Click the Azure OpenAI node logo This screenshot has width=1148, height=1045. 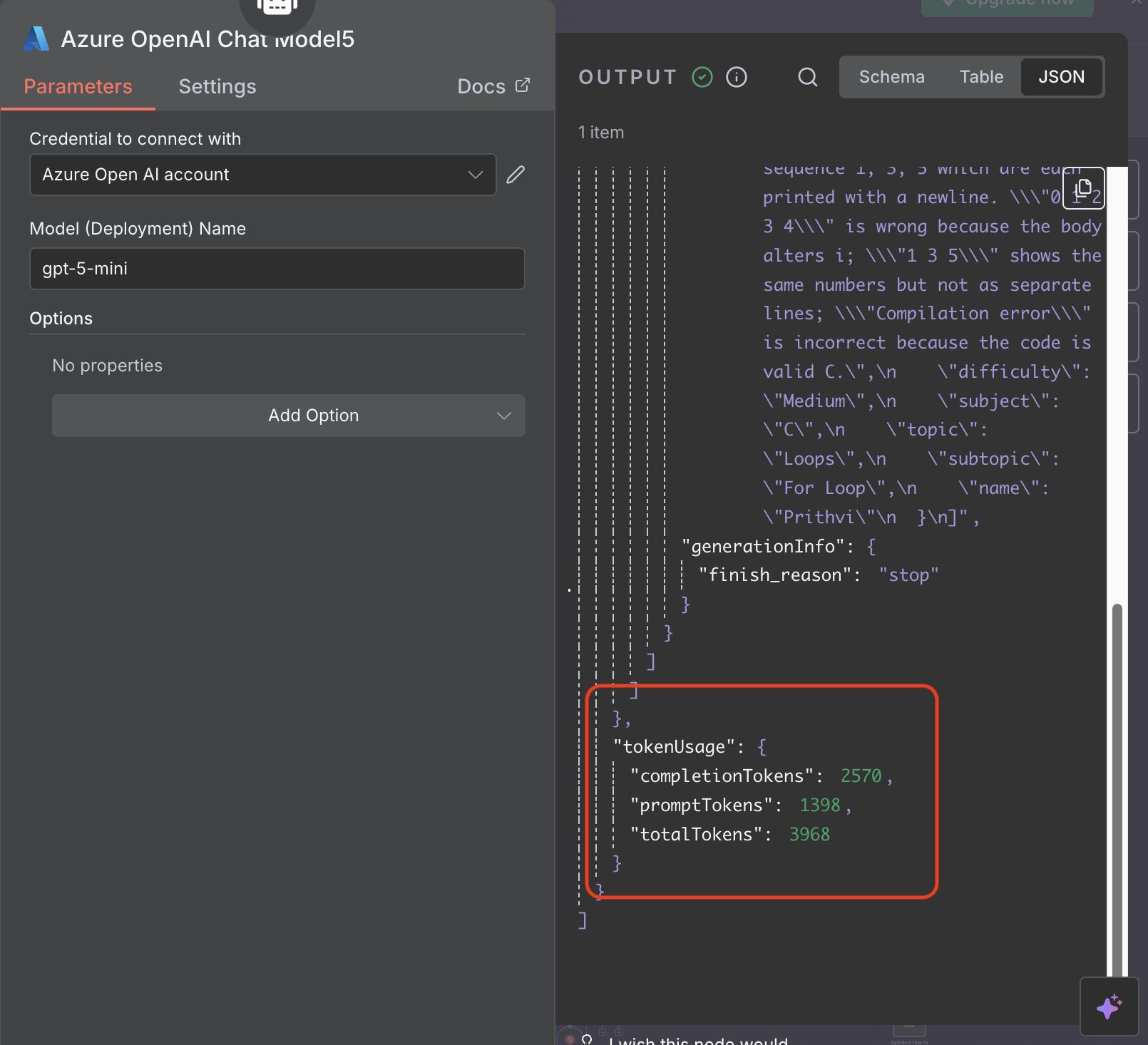37,39
